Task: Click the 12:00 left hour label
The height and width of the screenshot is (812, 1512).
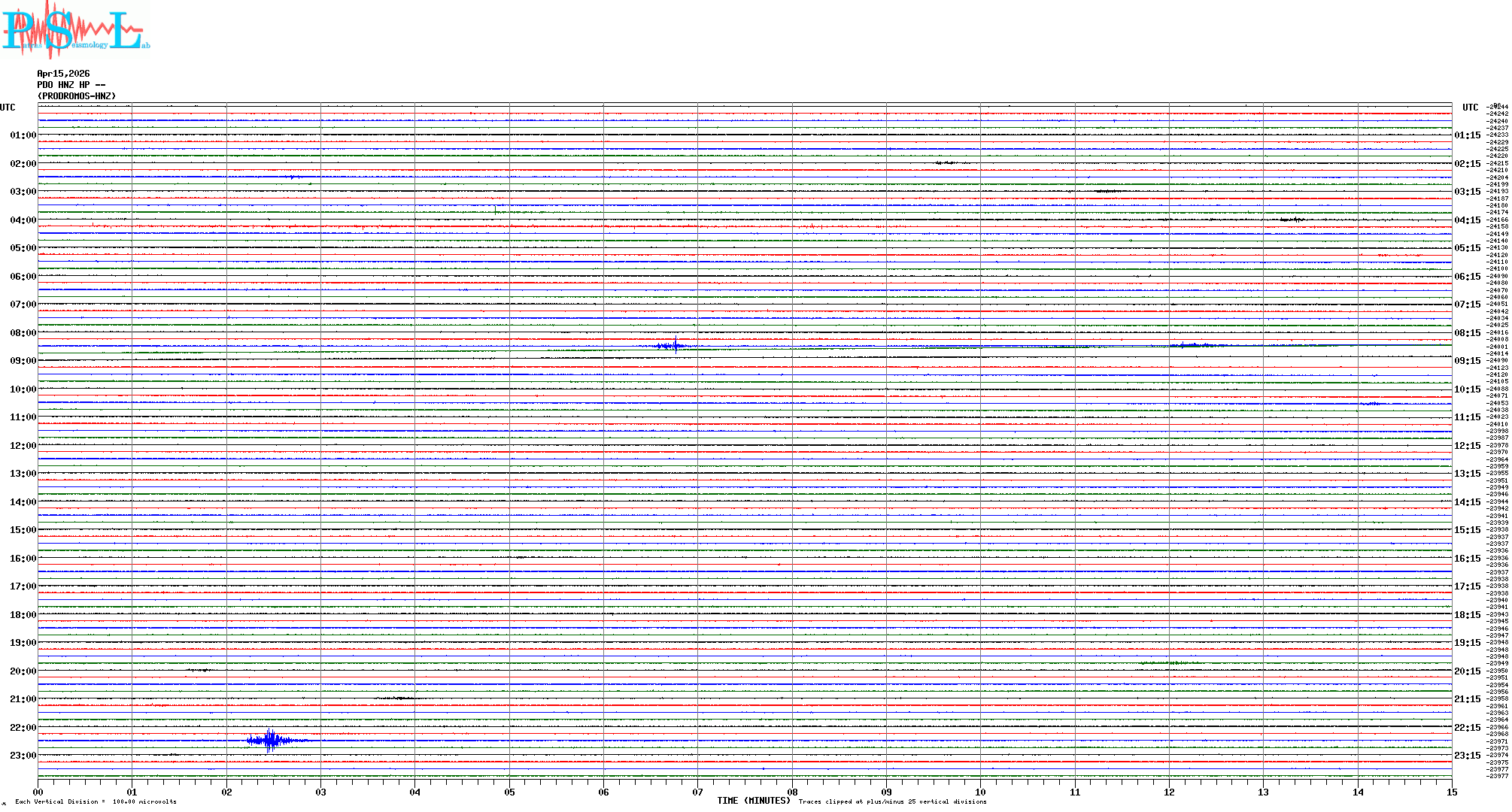Action: click(23, 446)
